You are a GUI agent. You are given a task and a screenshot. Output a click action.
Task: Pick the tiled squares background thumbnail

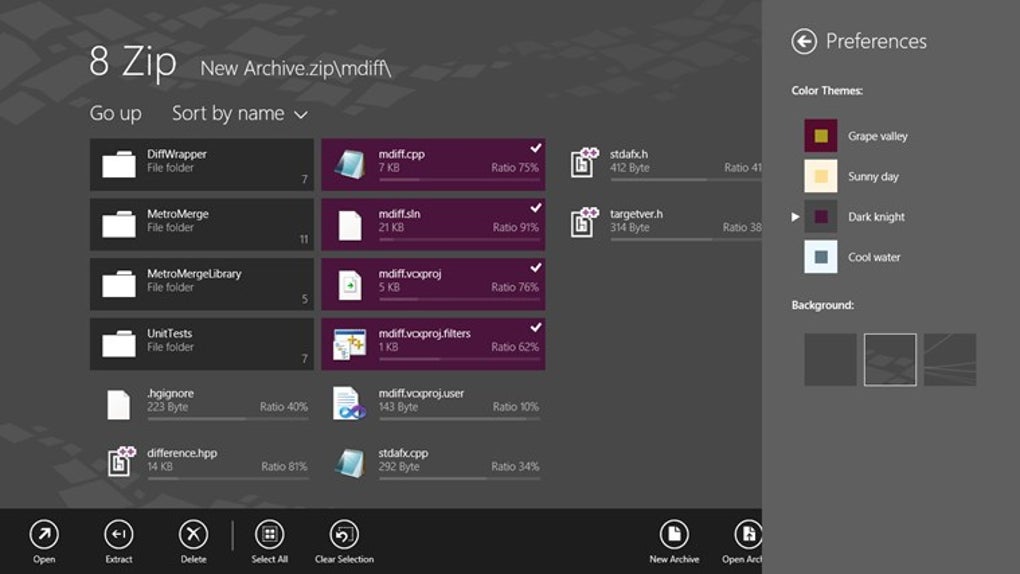point(890,360)
